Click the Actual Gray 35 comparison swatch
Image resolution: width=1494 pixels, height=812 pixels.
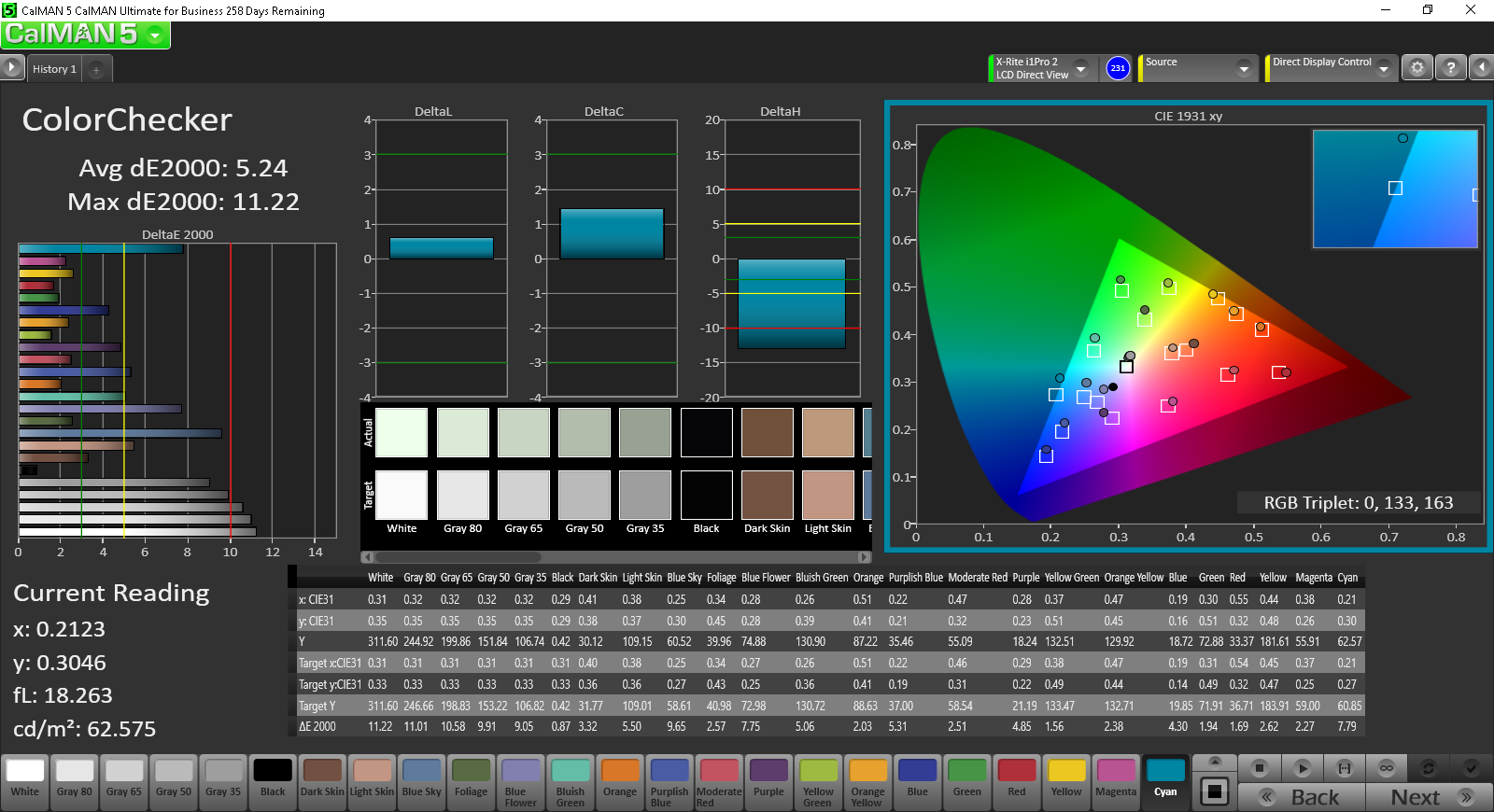tap(645, 432)
